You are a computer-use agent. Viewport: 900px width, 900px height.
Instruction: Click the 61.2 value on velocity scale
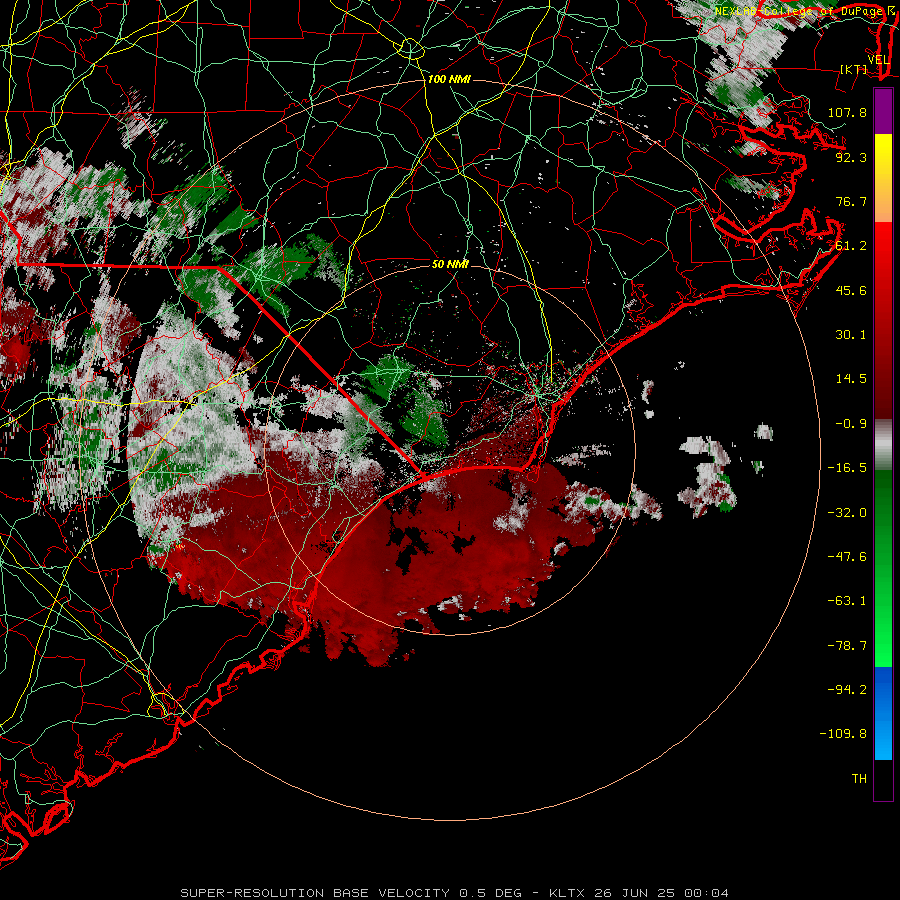coord(851,246)
